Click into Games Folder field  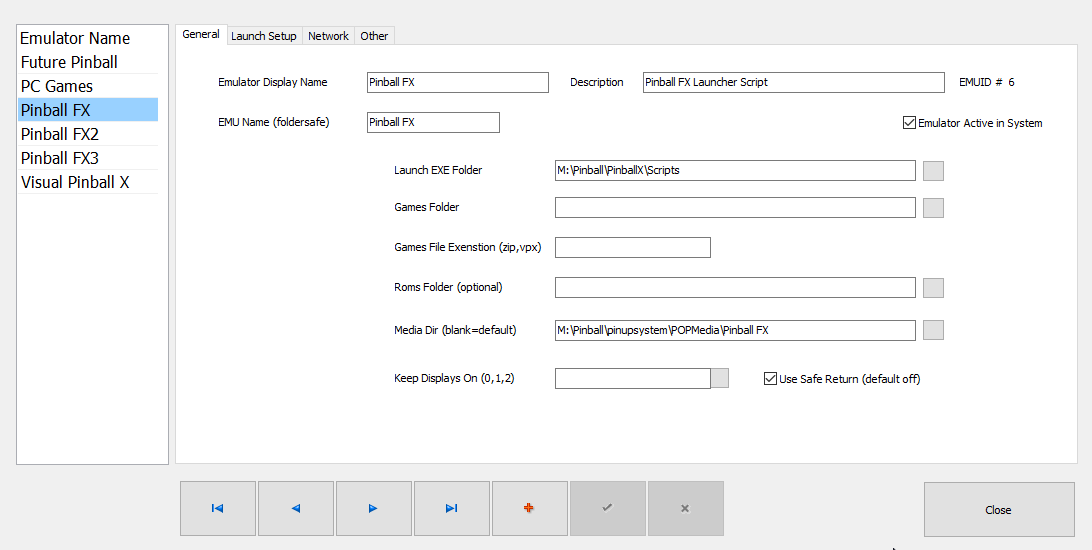735,207
